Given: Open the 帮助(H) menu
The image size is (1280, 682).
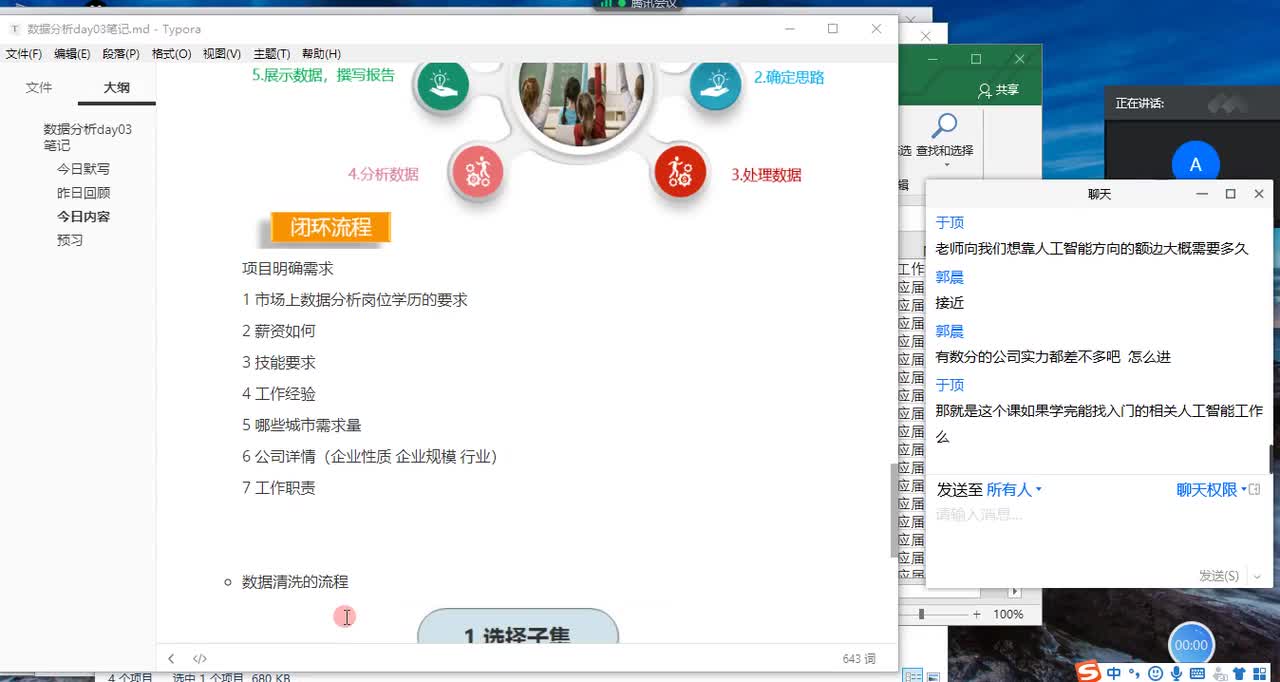Looking at the screenshot, I should [x=321, y=54].
